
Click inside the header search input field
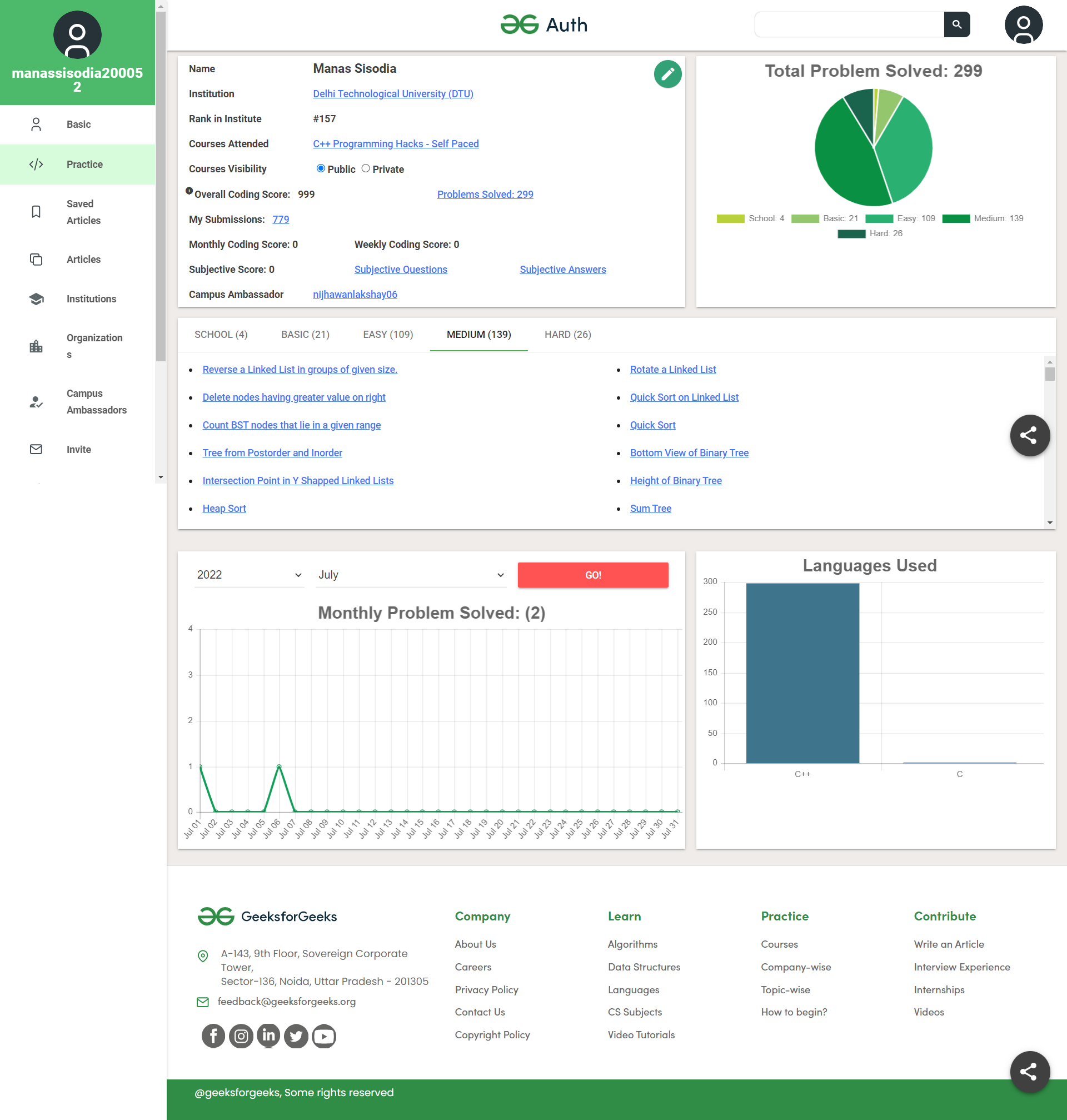[x=849, y=24]
